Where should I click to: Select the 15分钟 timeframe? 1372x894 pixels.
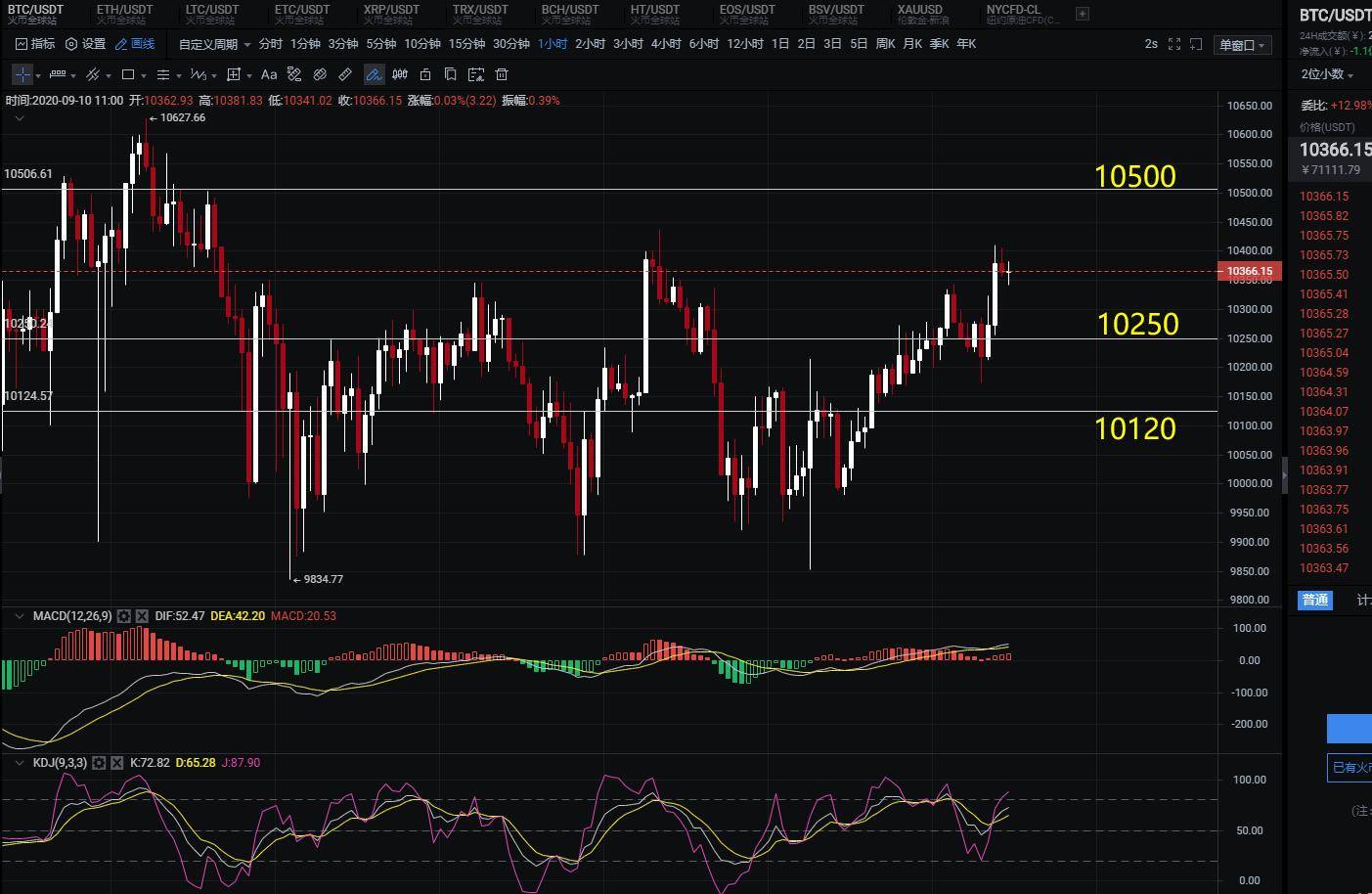(x=466, y=44)
